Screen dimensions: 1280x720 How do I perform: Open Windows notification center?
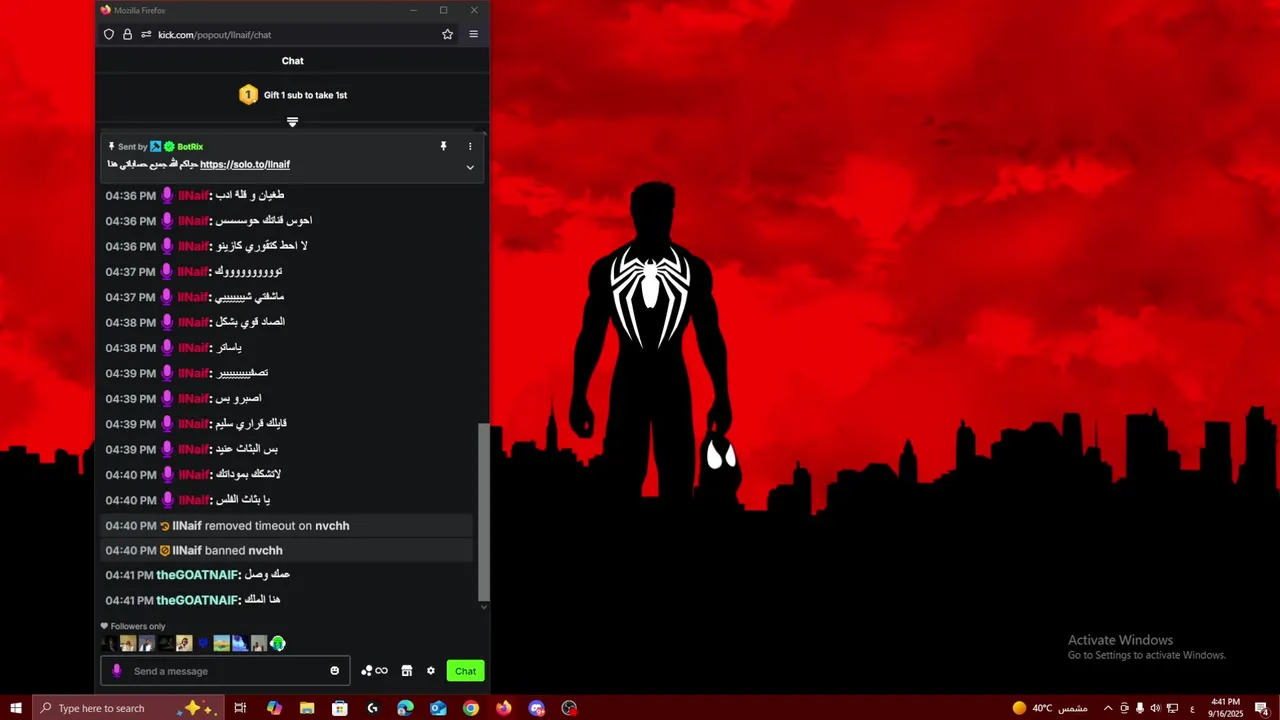point(1262,708)
